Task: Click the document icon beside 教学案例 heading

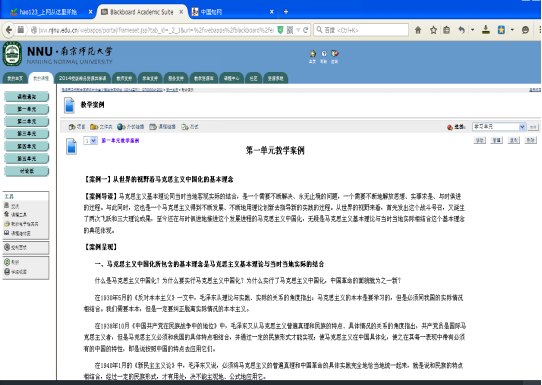Action: click(69, 105)
